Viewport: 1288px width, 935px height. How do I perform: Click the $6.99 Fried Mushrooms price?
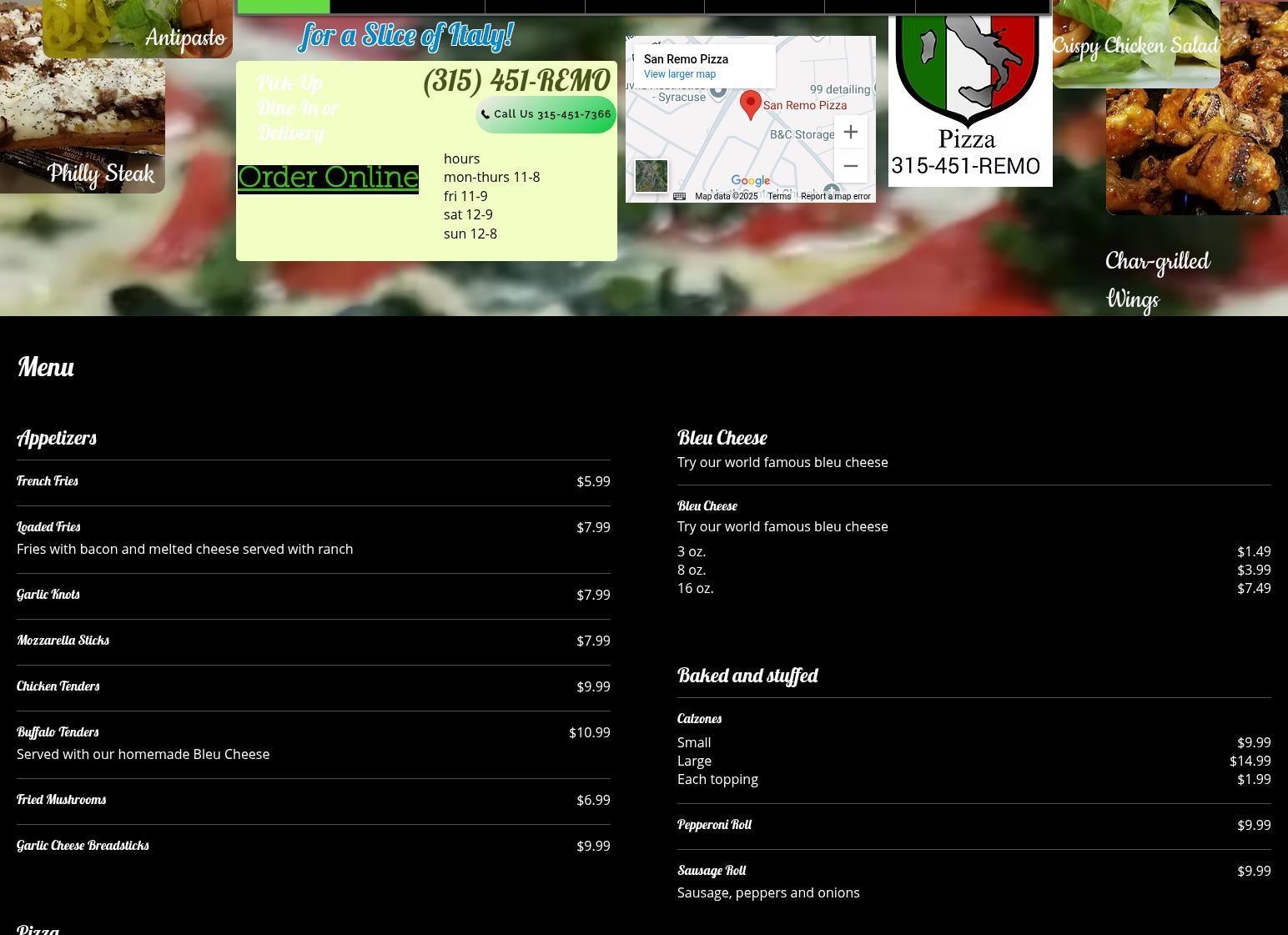point(593,800)
